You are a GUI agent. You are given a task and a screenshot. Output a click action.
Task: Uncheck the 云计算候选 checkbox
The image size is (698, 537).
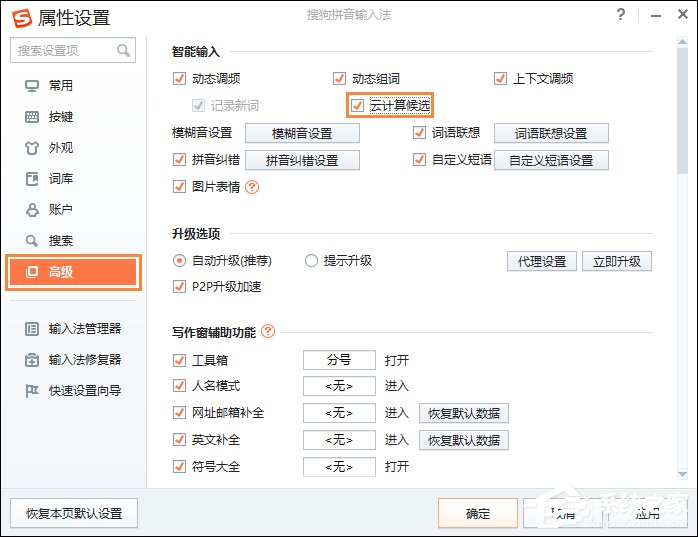[357, 105]
